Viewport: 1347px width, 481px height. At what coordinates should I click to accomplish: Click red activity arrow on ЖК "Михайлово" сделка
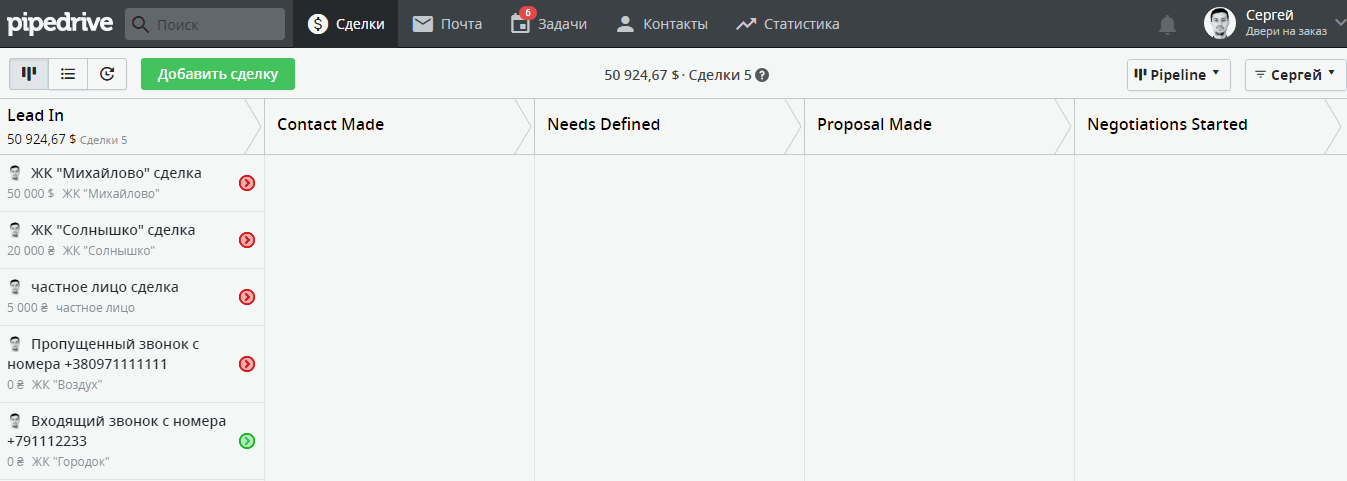click(x=247, y=183)
